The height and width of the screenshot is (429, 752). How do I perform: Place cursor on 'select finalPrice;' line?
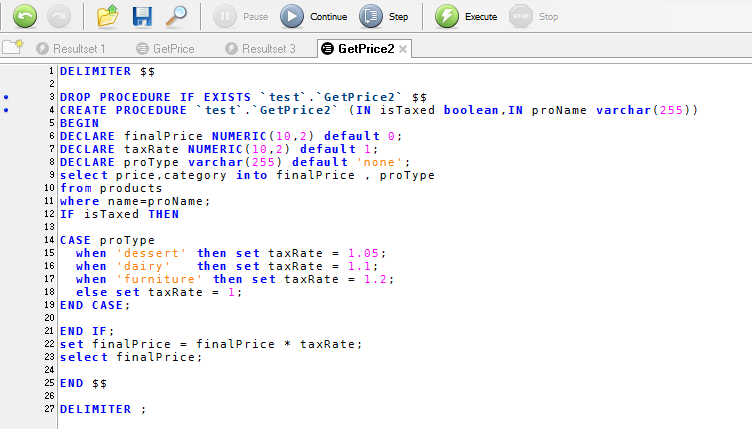coord(131,357)
